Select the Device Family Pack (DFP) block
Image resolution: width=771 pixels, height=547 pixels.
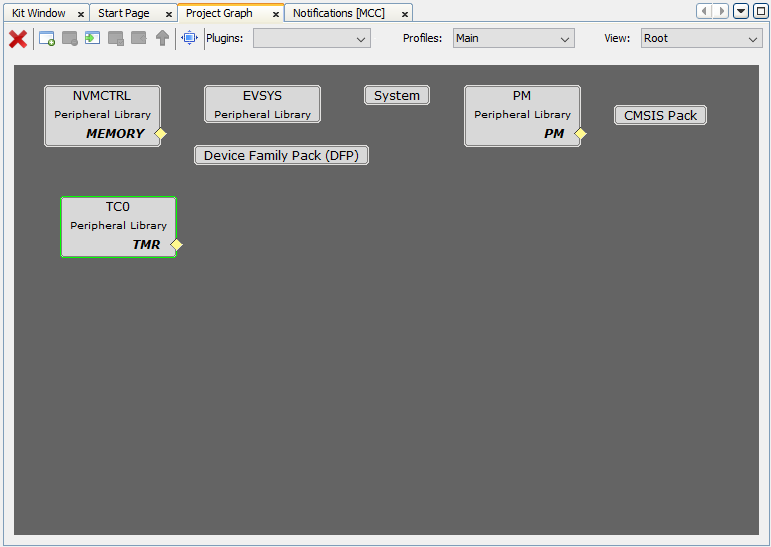[x=281, y=155]
